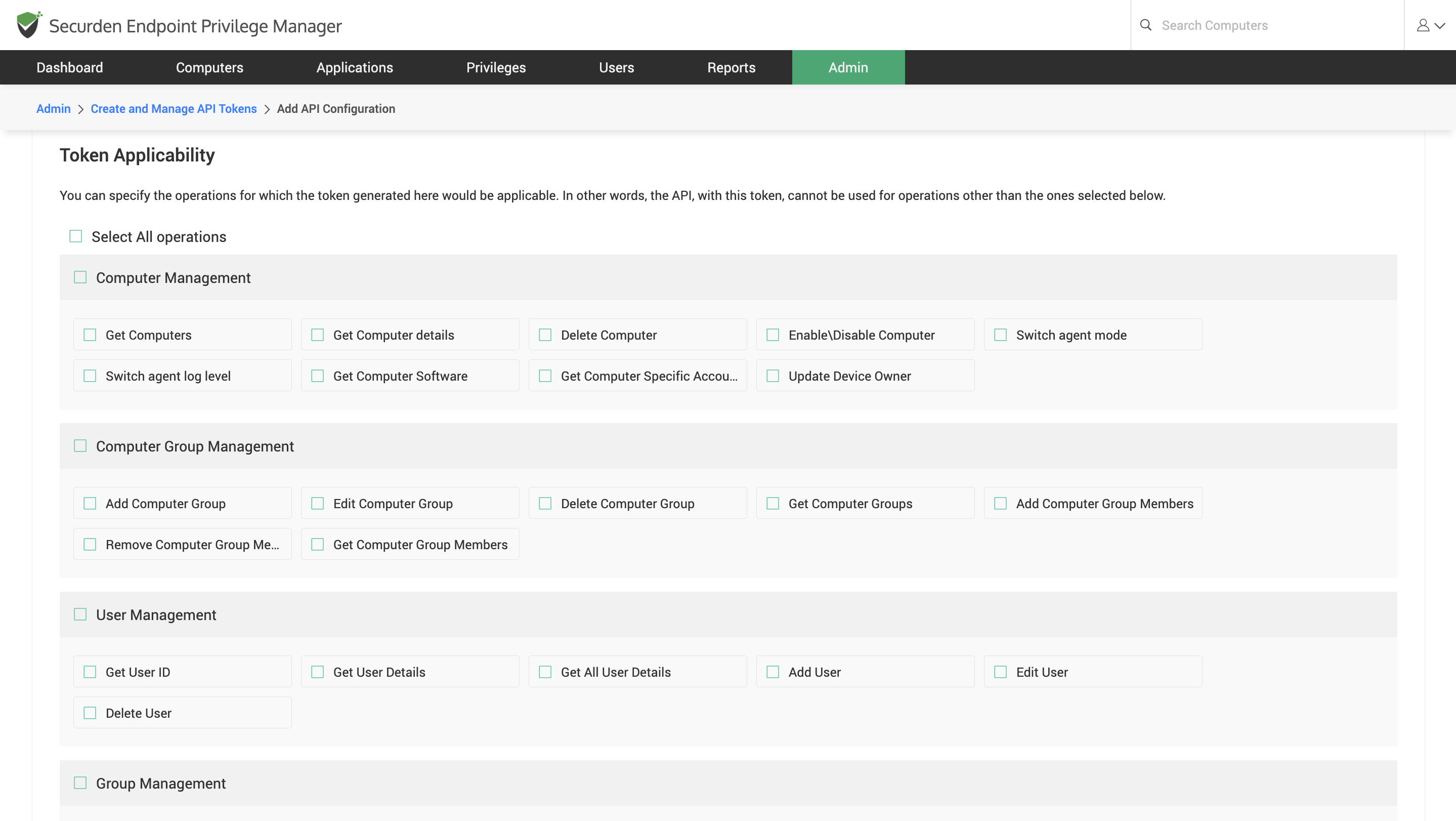This screenshot has width=1456, height=821.
Task: Open the user profile account icon menu
Action: point(1429,25)
